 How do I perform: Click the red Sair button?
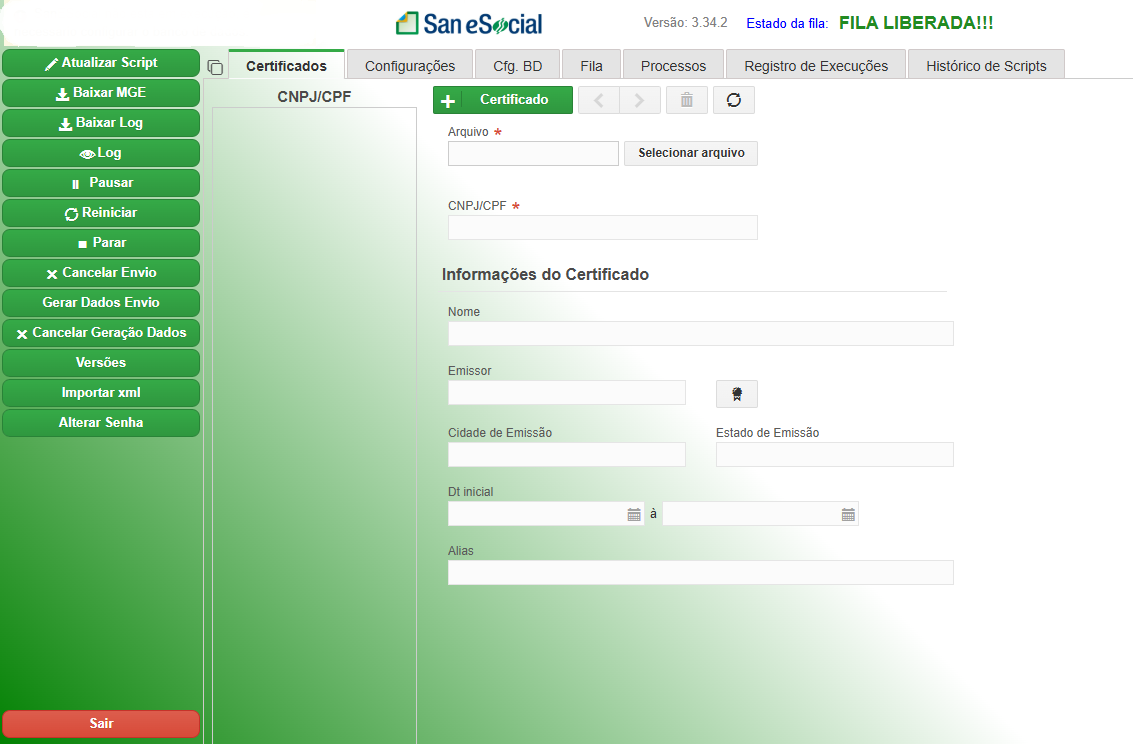(101, 724)
